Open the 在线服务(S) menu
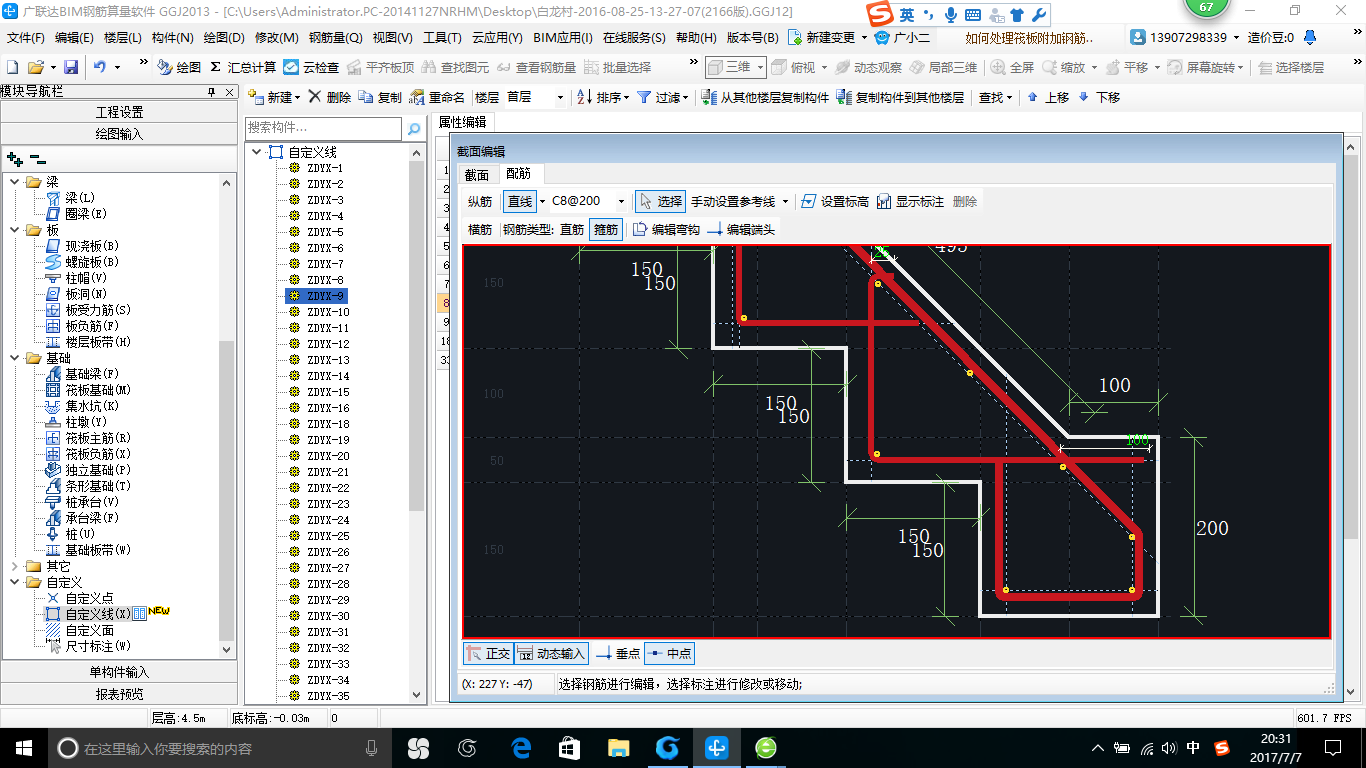The width and height of the screenshot is (1366, 768). tap(634, 38)
